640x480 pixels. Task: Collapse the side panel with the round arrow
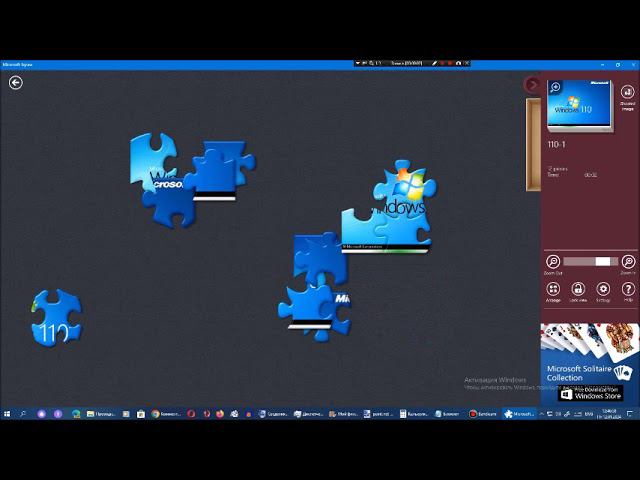[x=532, y=84]
